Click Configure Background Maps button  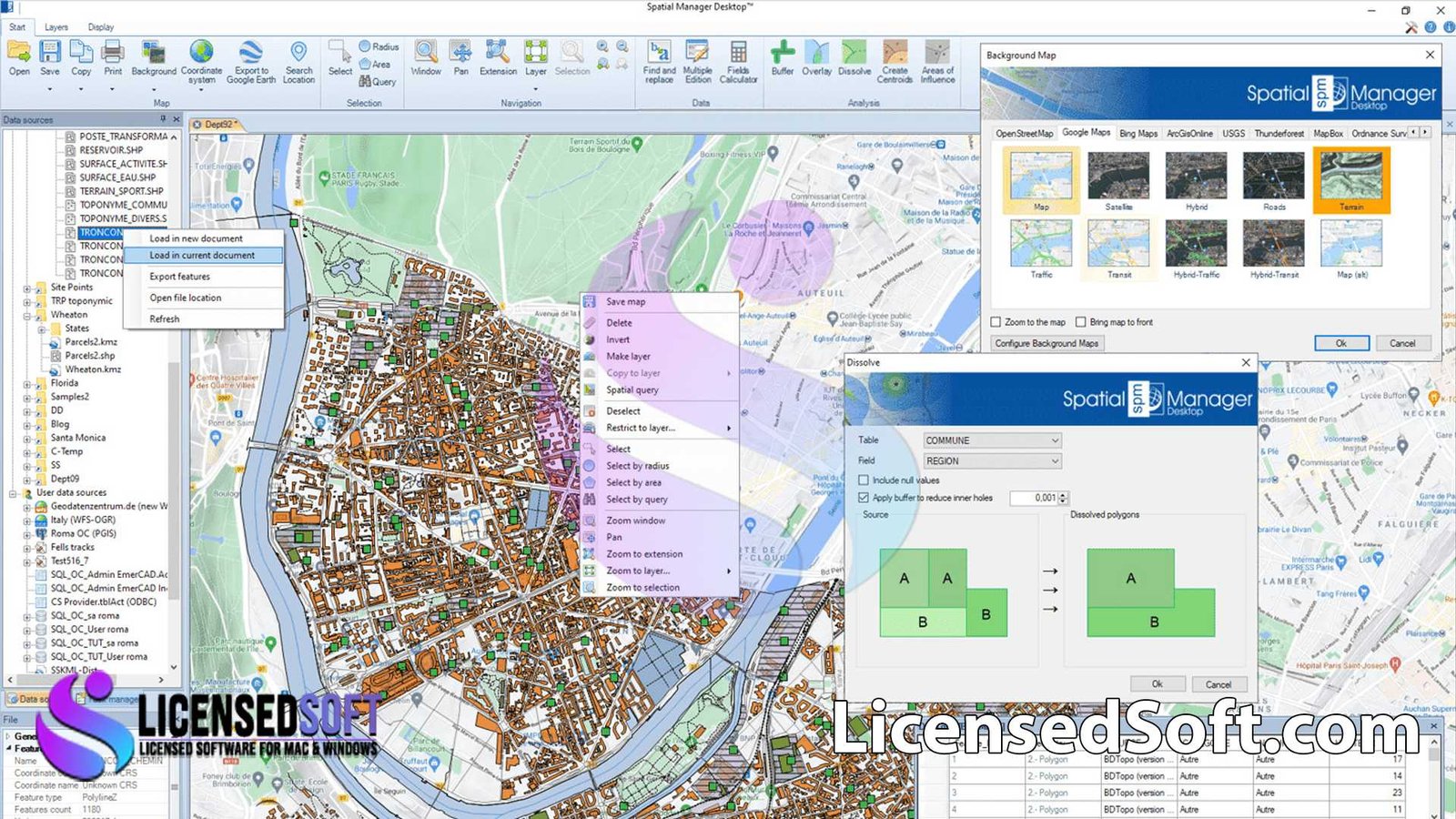[x=1046, y=344]
